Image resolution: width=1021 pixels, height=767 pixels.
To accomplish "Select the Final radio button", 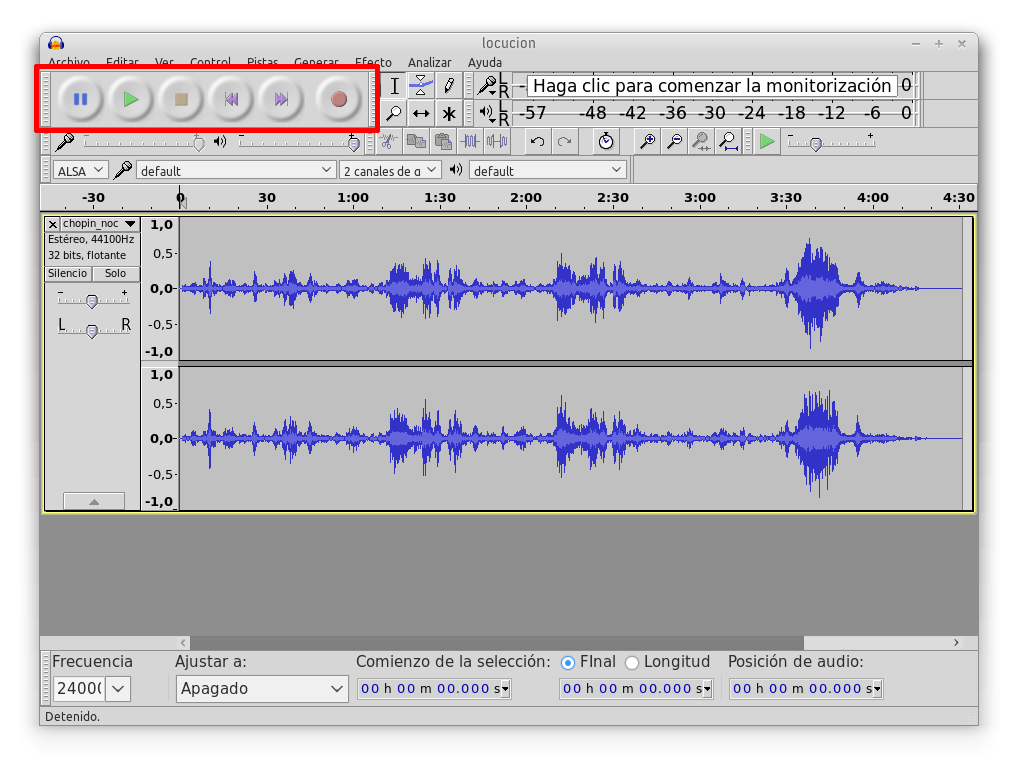I will click(x=568, y=662).
